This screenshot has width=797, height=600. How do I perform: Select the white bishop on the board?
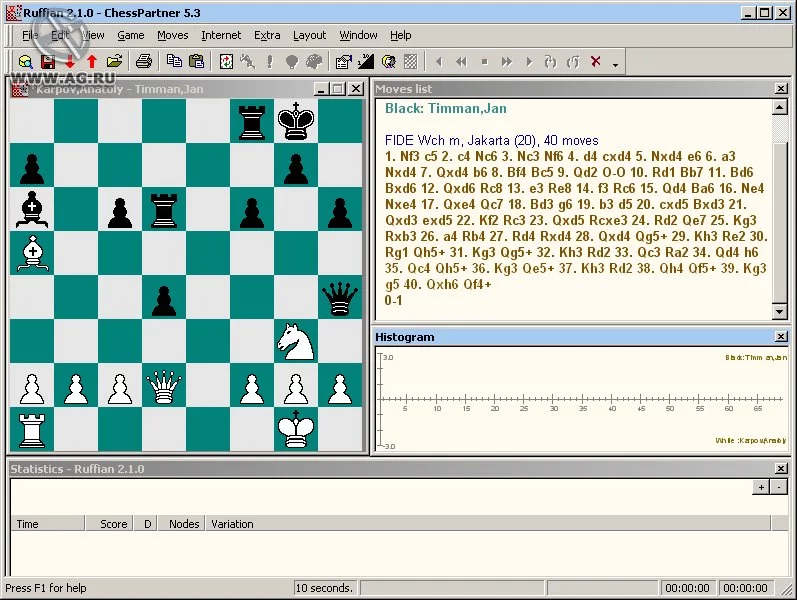[32, 253]
